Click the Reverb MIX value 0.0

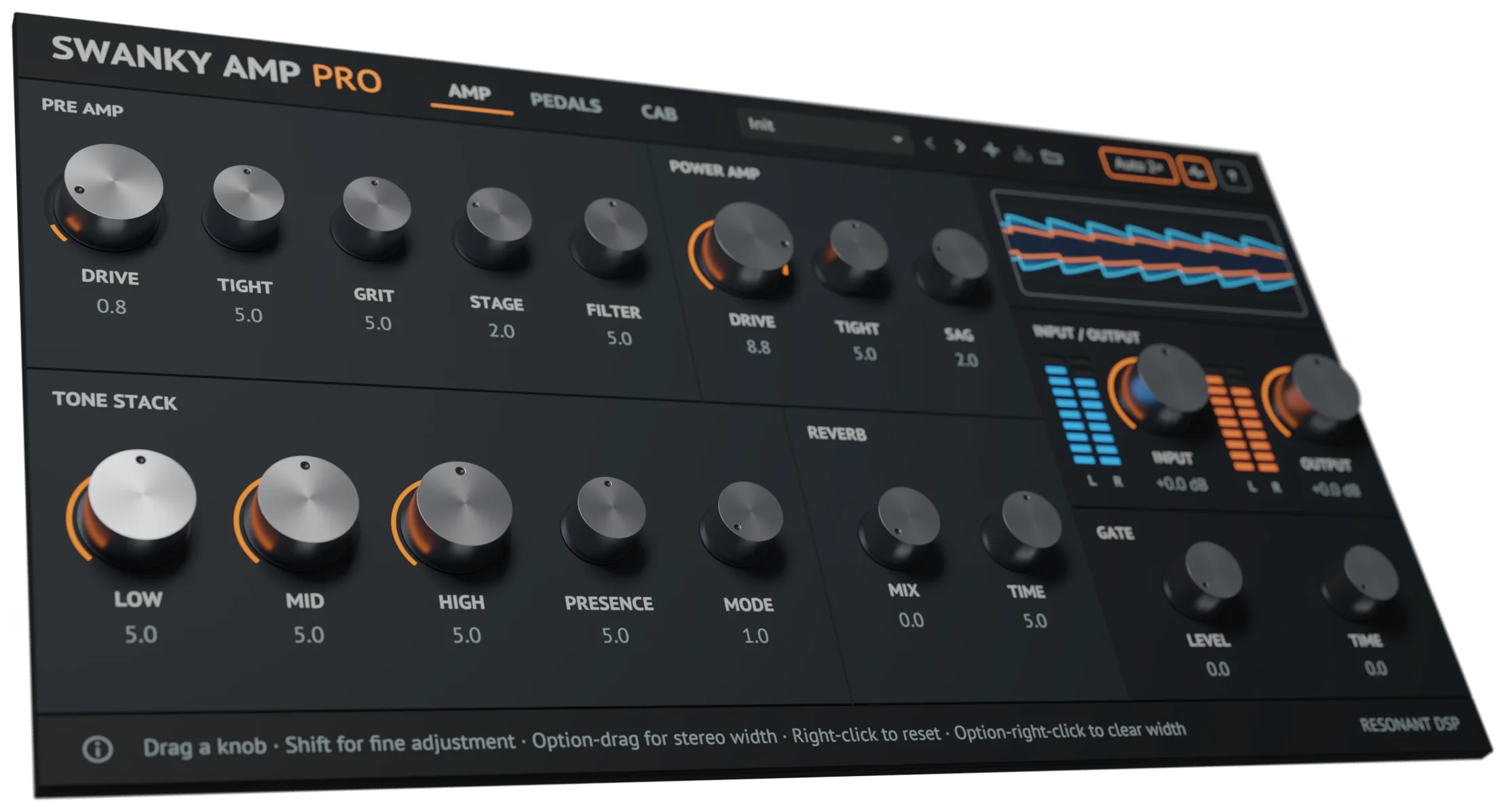pos(911,620)
